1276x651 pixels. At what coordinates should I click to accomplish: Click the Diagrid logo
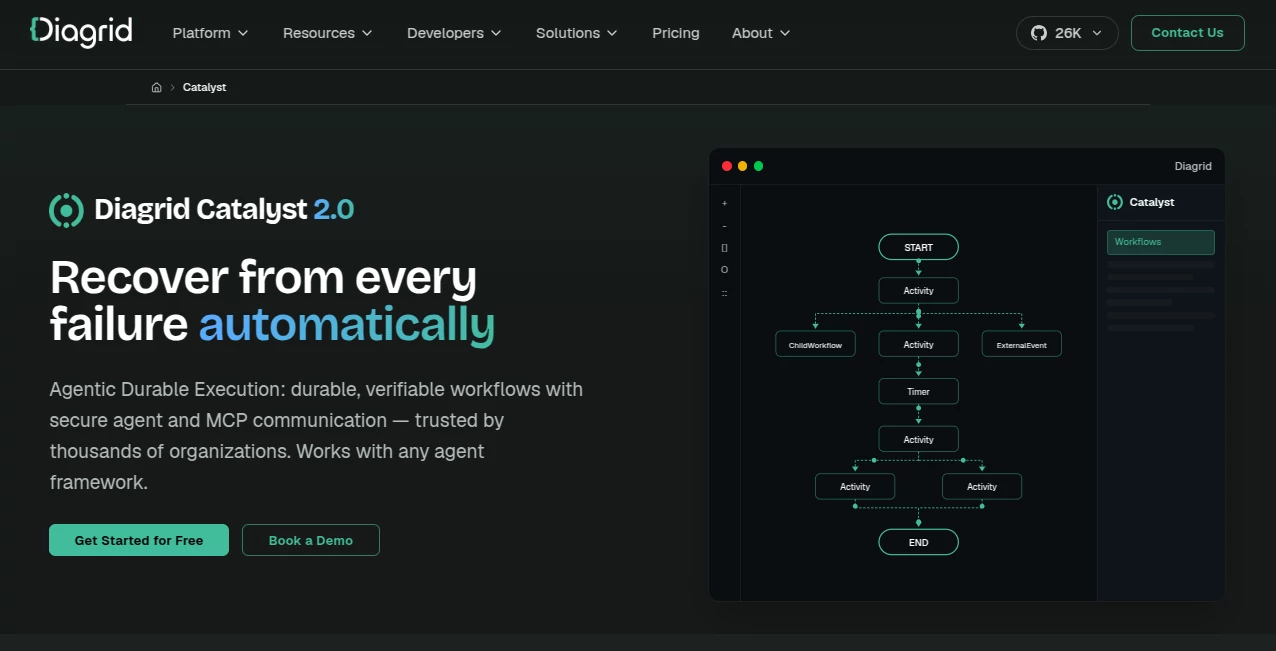[81, 32]
